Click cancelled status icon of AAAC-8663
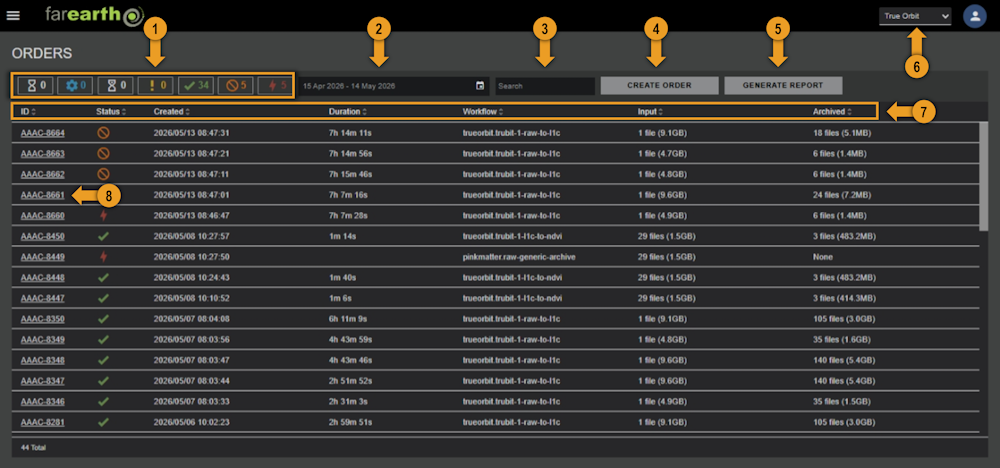The width and height of the screenshot is (1000, 468). (103, 154)
